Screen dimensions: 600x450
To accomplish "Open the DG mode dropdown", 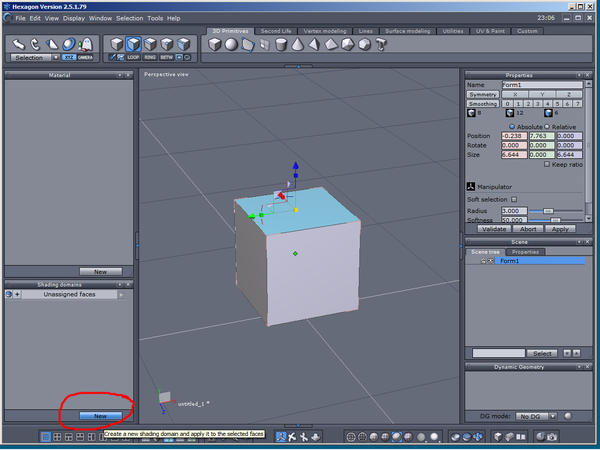I will tap(553, 416).
